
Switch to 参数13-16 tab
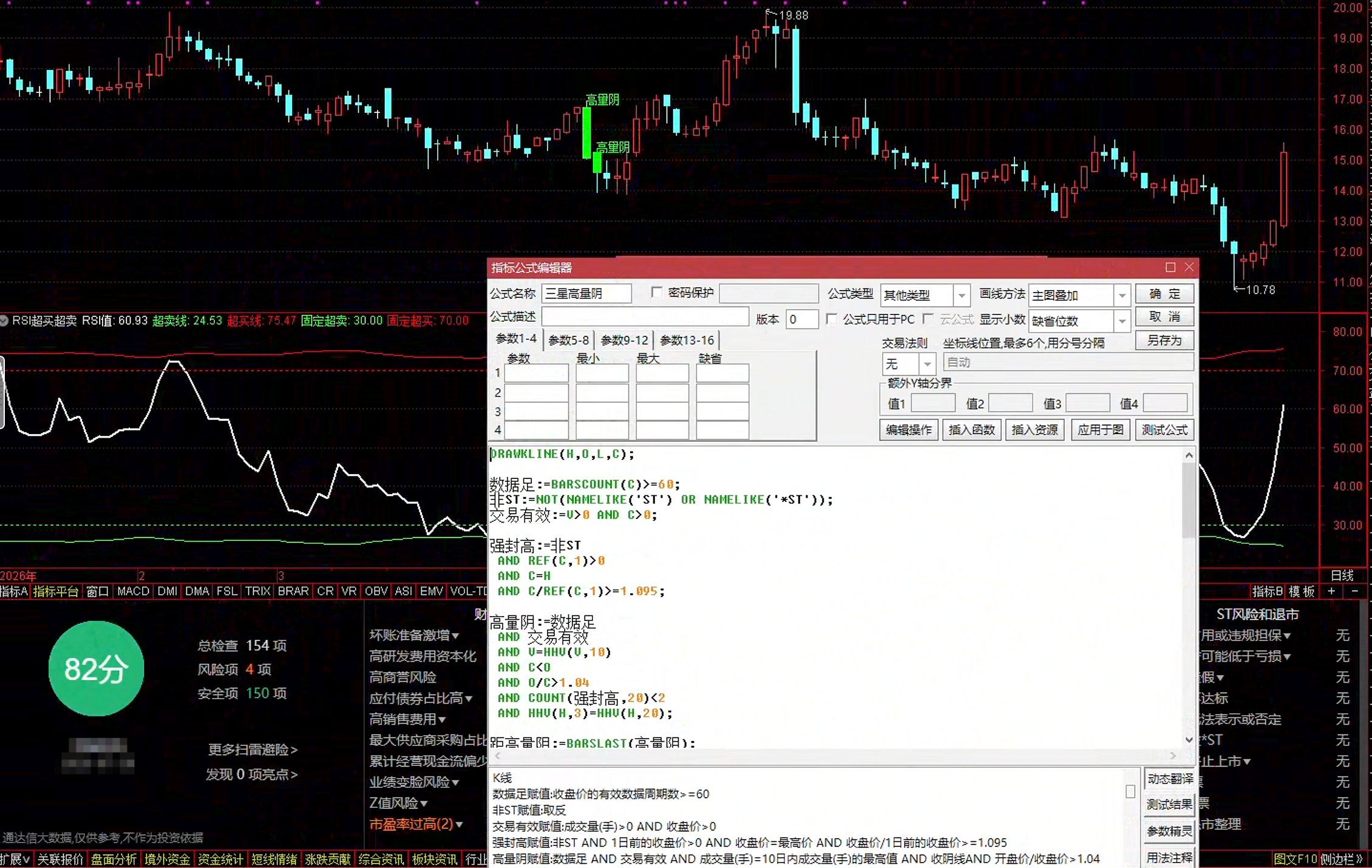[687, 341]
